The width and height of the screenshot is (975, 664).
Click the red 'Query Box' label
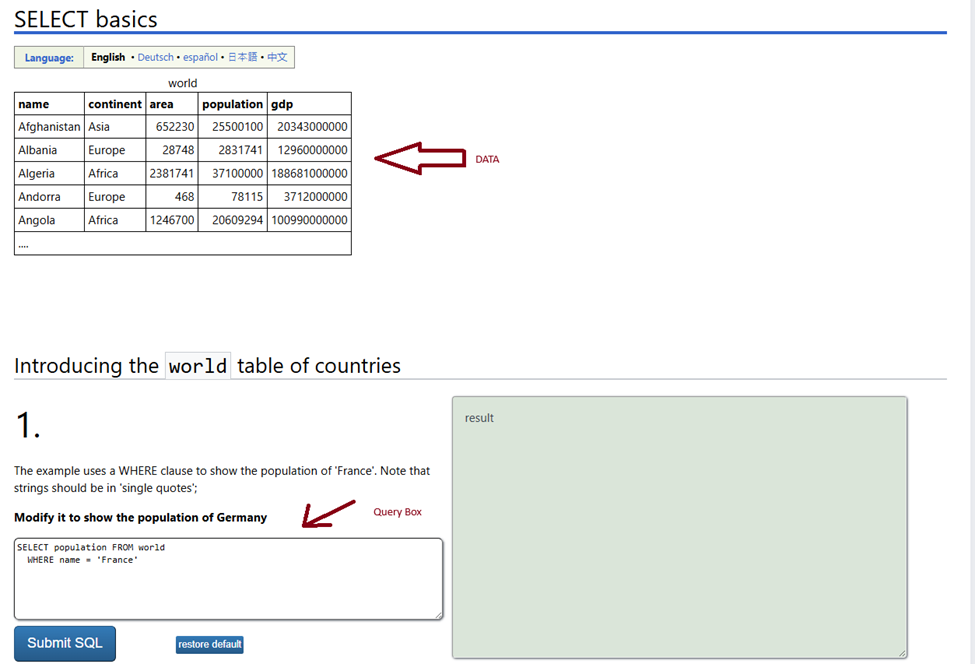[397, 512]
